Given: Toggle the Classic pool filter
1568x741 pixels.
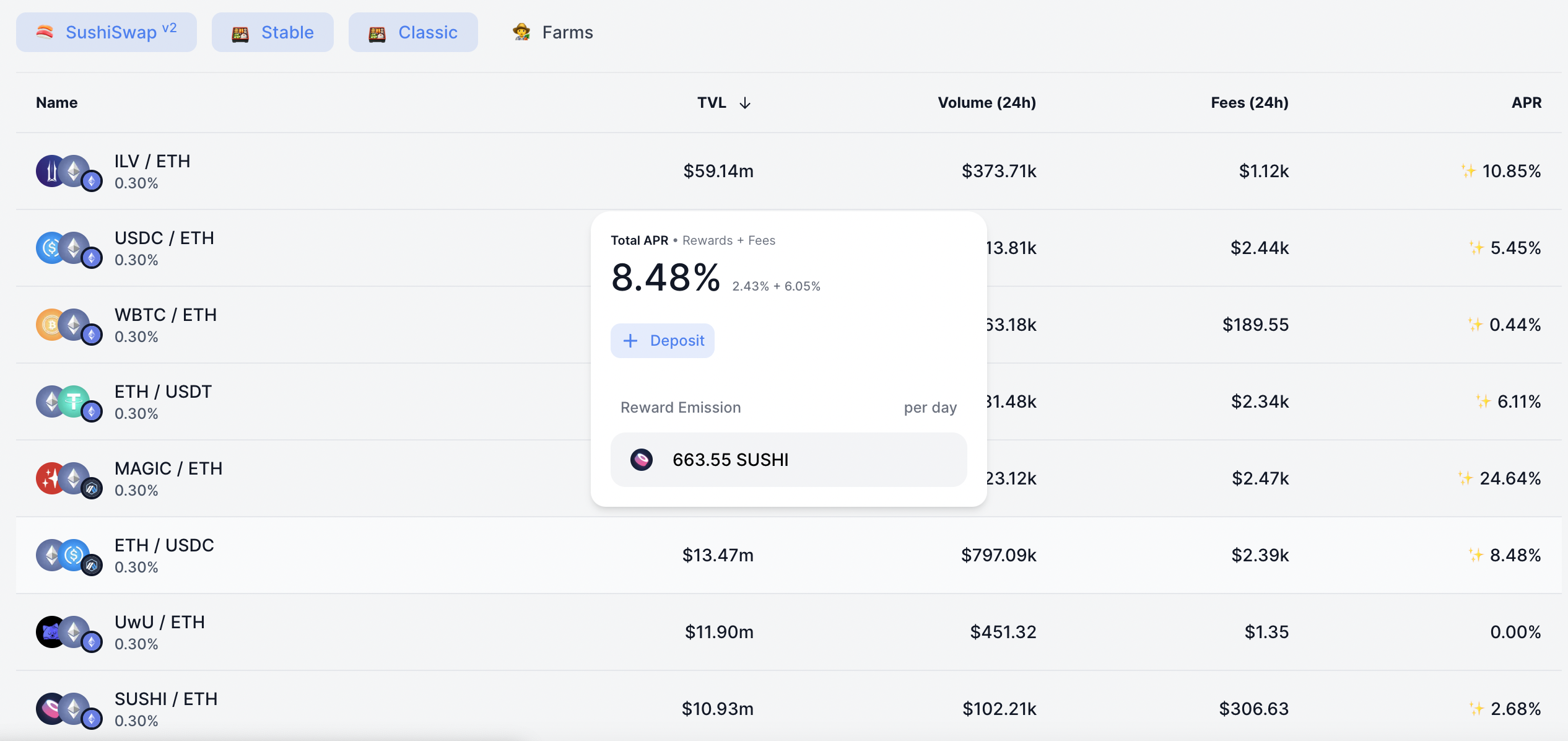Looking at the screenshot, I should coord(413,32).
